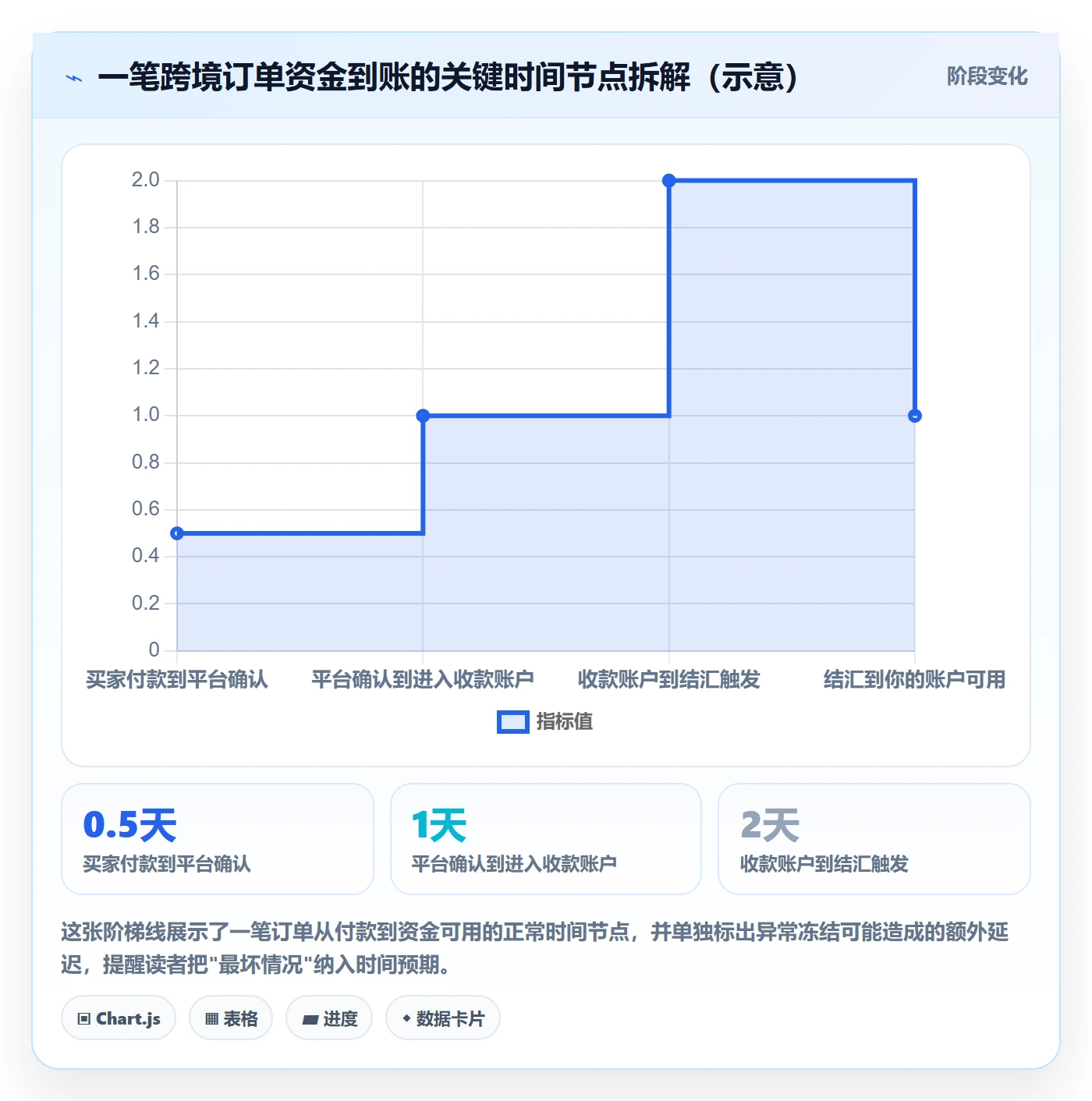
Task: Click the x-axis label 收款账户到结汇触发
Action: pos(668,679)
